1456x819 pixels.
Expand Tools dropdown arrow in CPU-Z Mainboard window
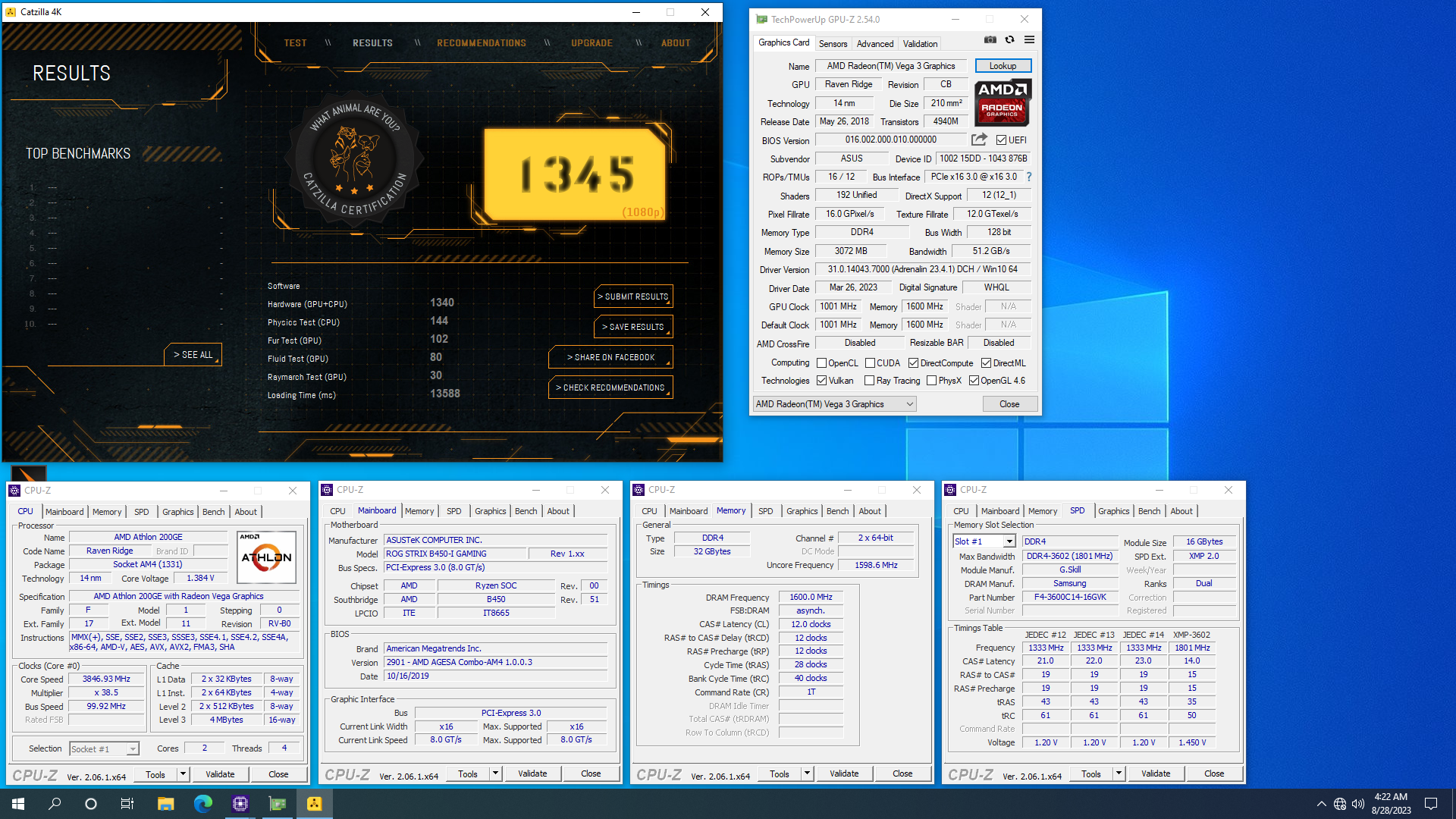tap(495, 773)
